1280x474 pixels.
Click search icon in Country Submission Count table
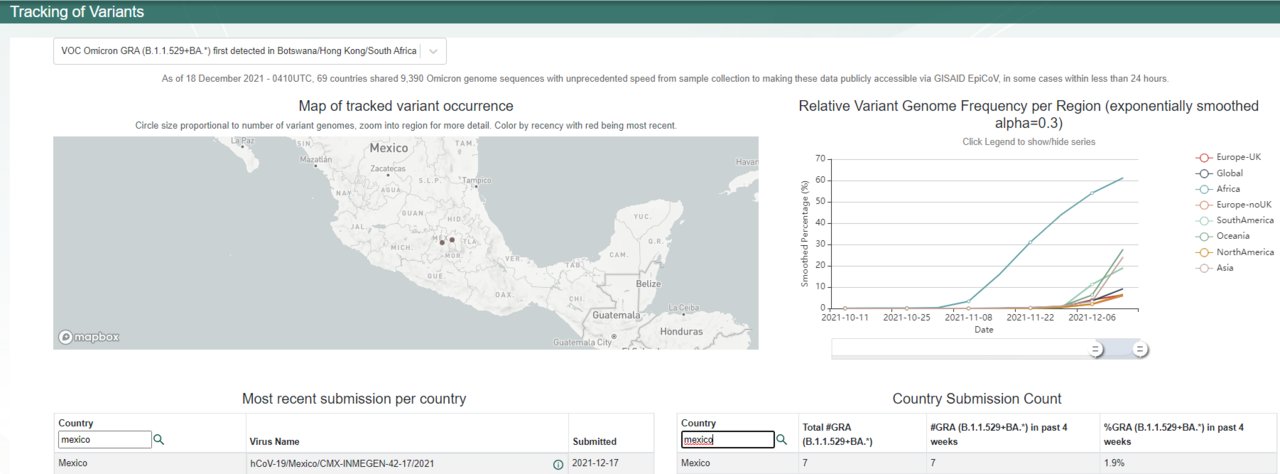point(783,439)
